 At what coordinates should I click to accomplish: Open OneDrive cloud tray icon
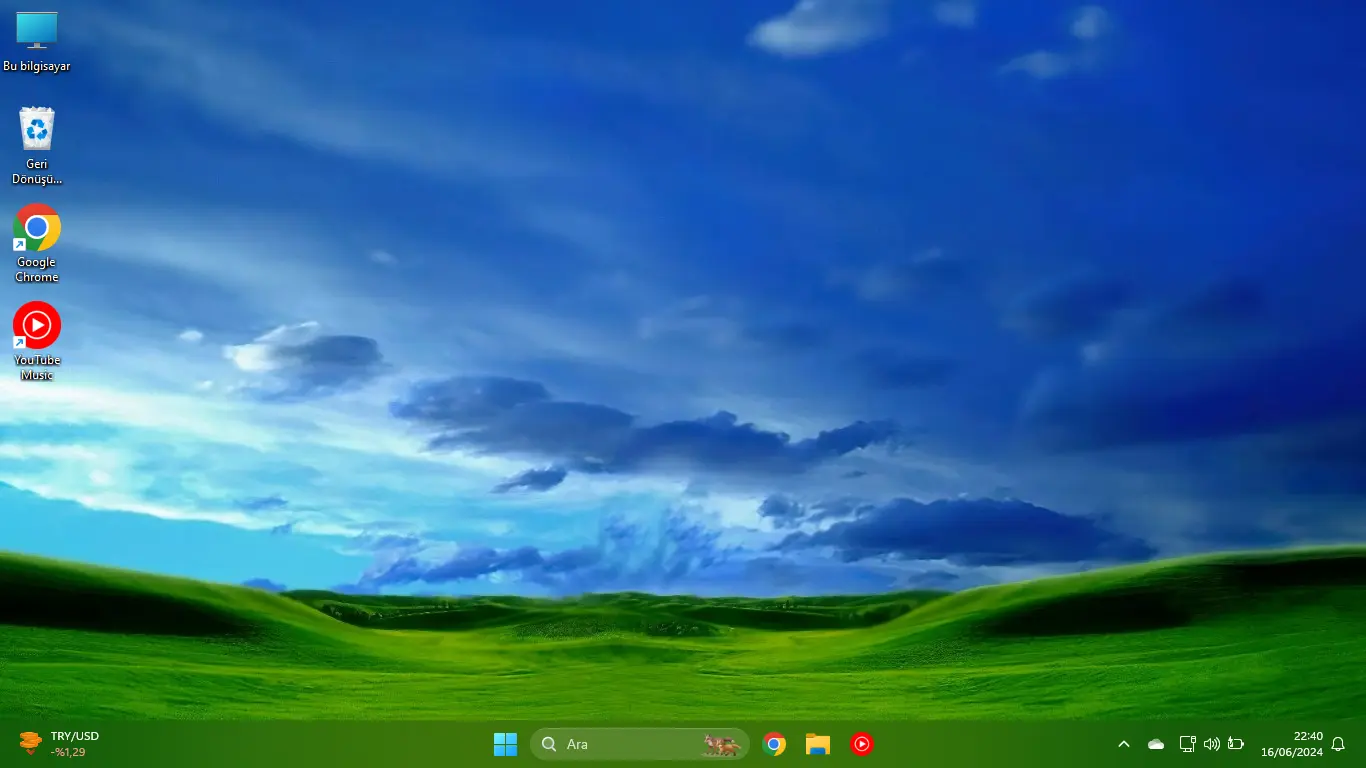[1156, 744]
